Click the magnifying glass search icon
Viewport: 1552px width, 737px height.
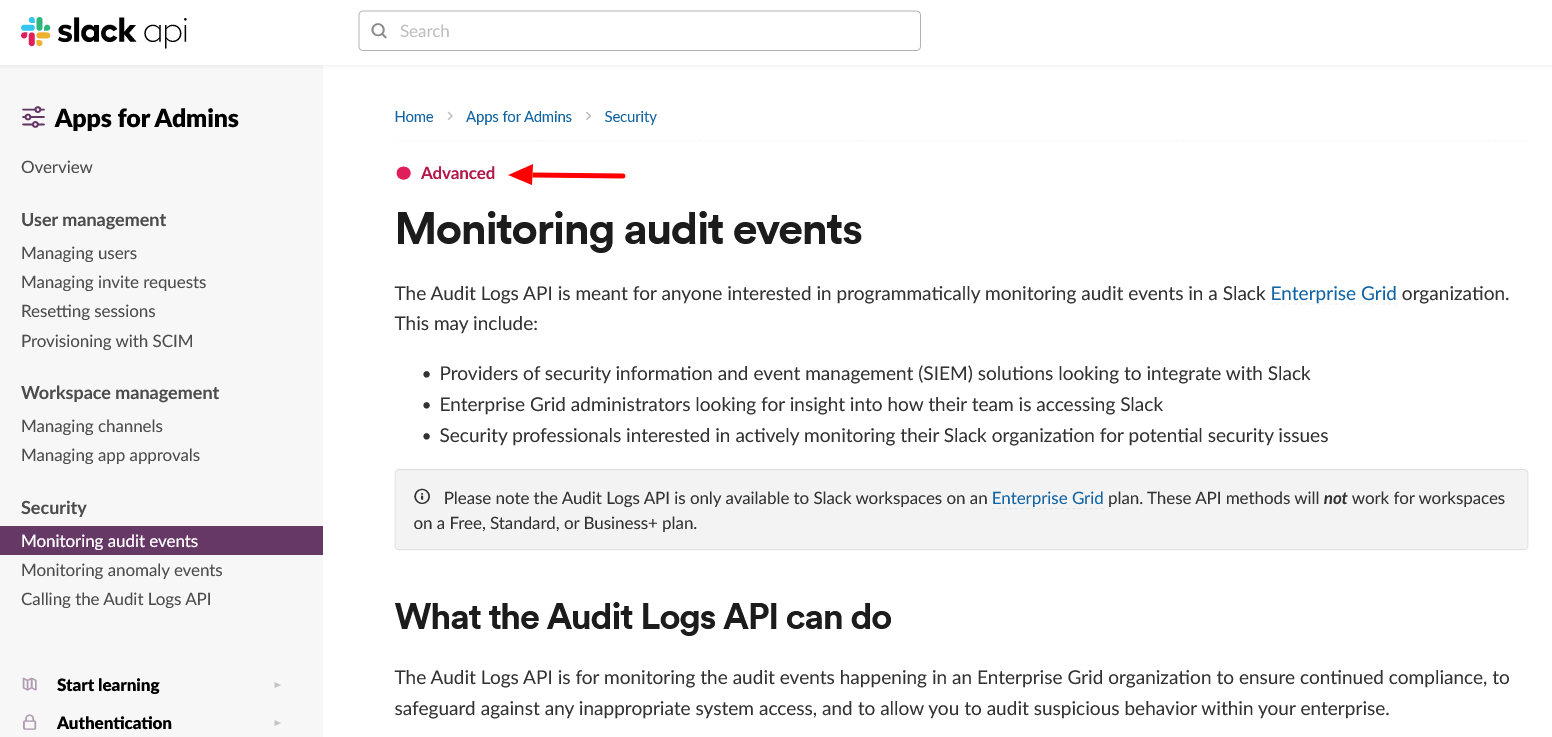(379, 30)
